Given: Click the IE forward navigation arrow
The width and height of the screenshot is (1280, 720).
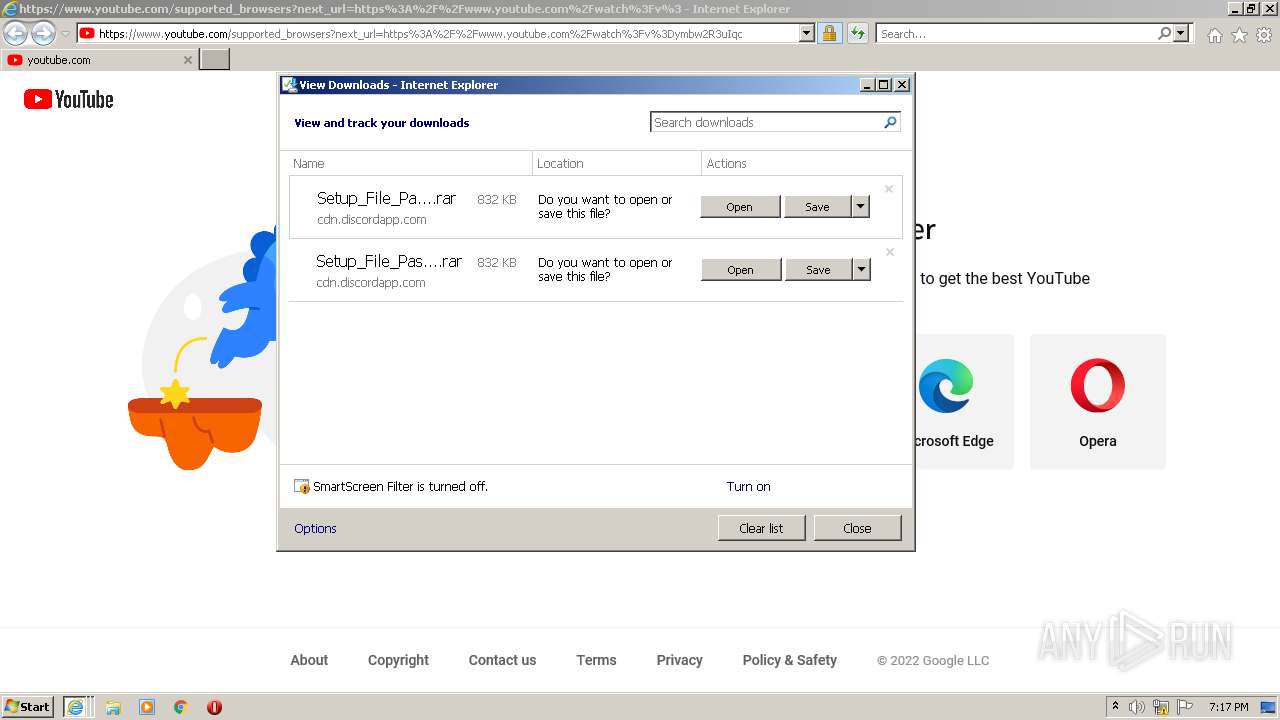Looking at the screenshot, I should pyautogui.click(x=43, y=33).
